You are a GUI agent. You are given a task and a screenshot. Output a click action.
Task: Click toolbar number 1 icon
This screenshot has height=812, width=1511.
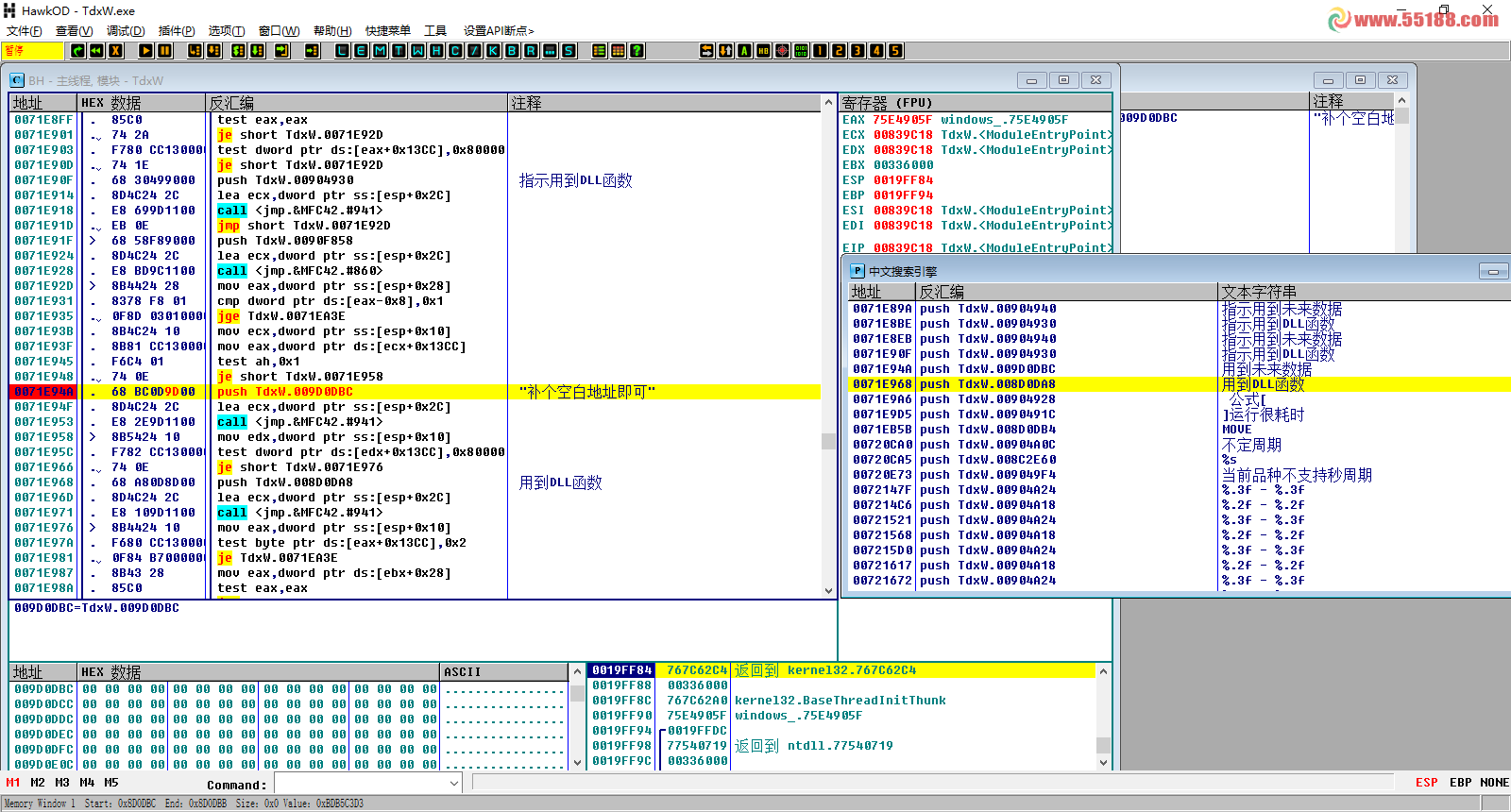click(x=821, y=51)
